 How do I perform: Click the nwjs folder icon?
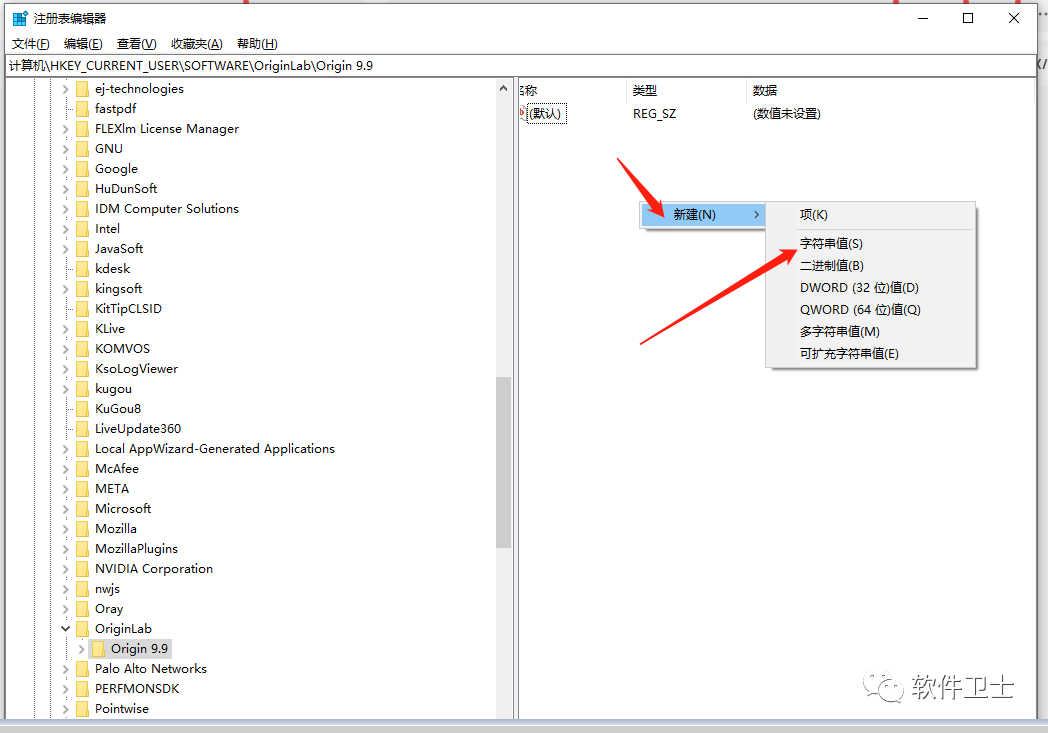(x=82, y=589)
